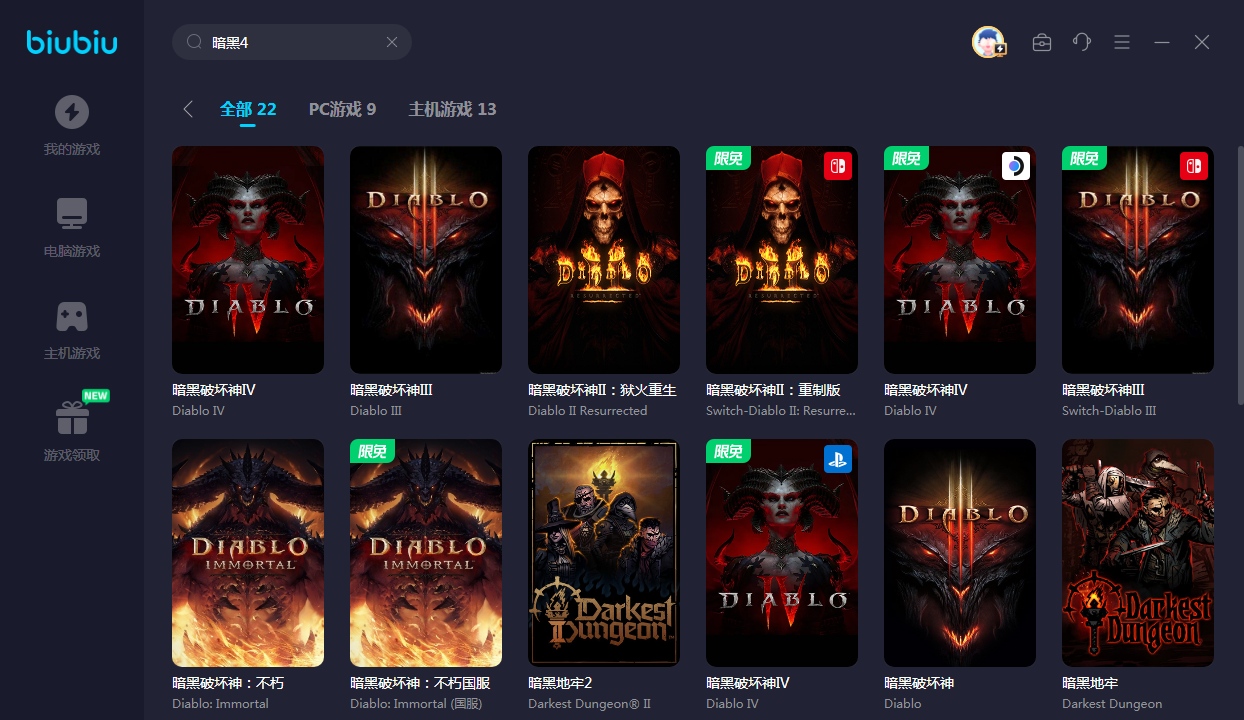This screenshot has width=1244, height=720.
Task: Click the vertical scrollbar on the right
Action: tap(1240, 260)
